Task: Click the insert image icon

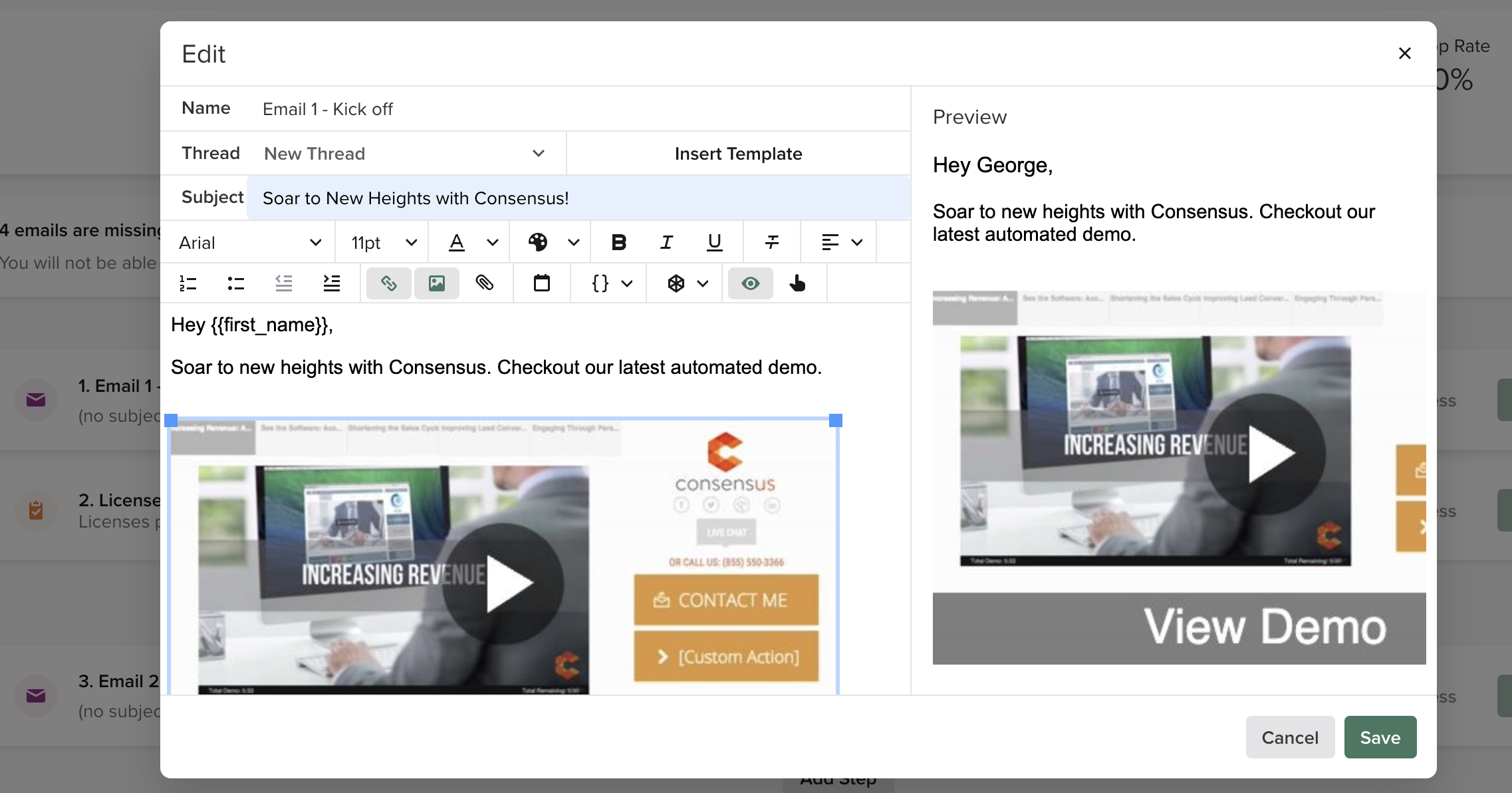Action: tap(437, 284)
